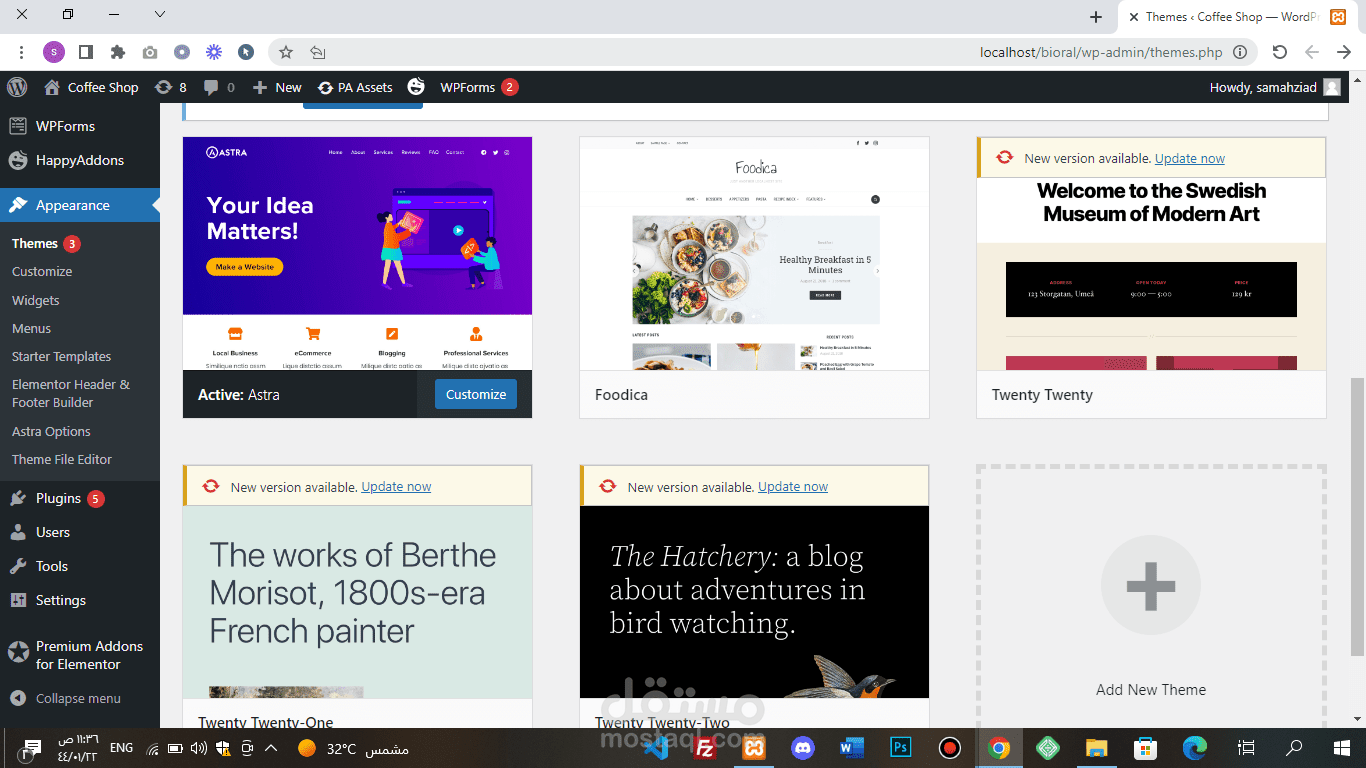Open the Howdy, samahziad account menu
Viewport: 1366px width, 768px height.
tap(1275, 87)
